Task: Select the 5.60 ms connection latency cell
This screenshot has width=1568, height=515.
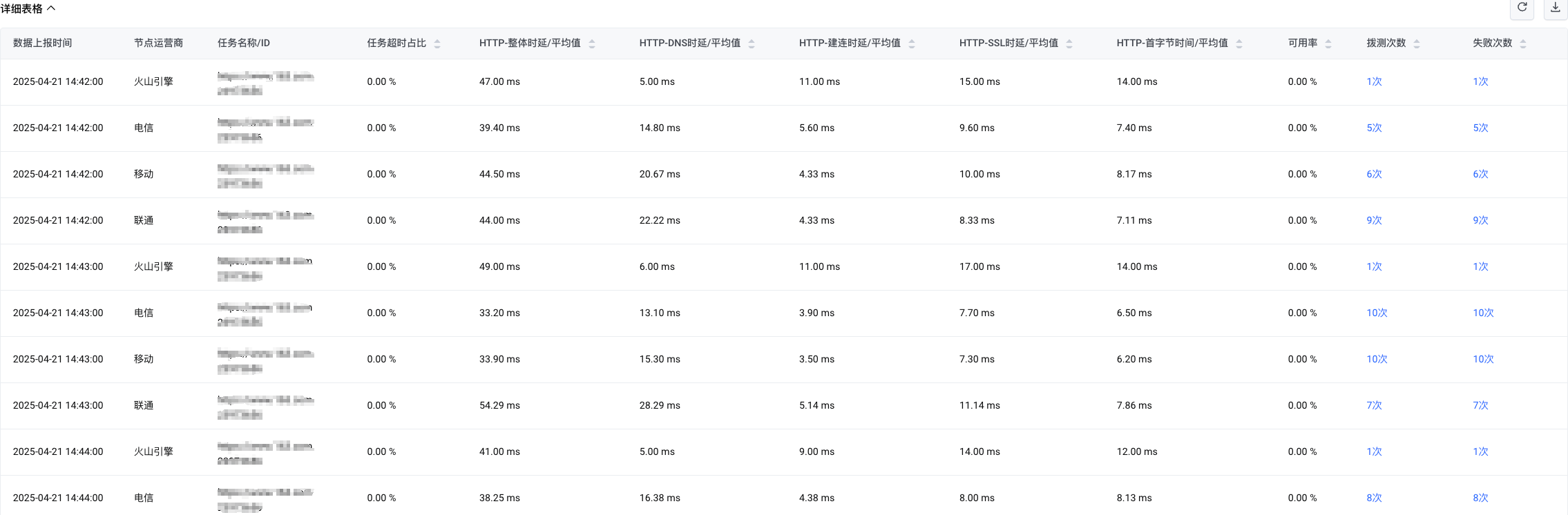Action: point(816,128)
